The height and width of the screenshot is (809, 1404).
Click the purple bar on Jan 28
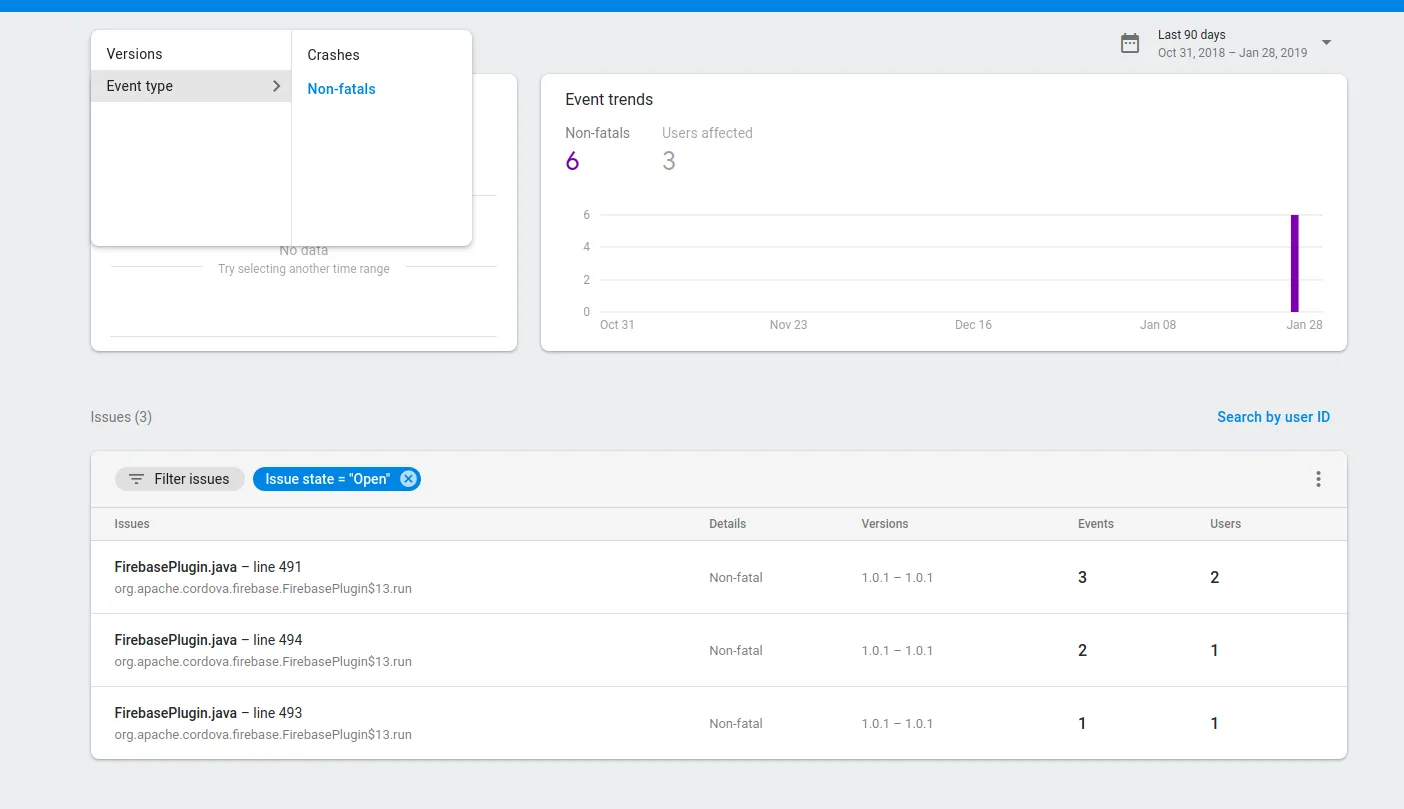[x=1294, y=263]
